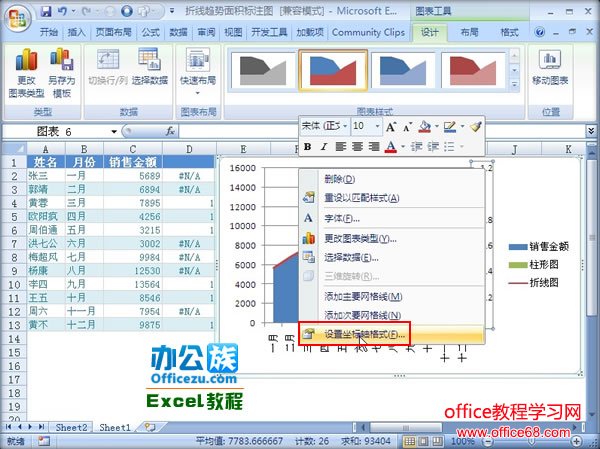Switch to 格式 chart tools tab

(x=509, y=33)
